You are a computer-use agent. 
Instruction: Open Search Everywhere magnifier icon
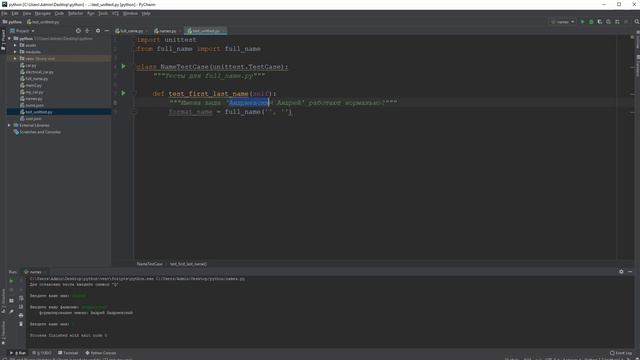[636, 22]
